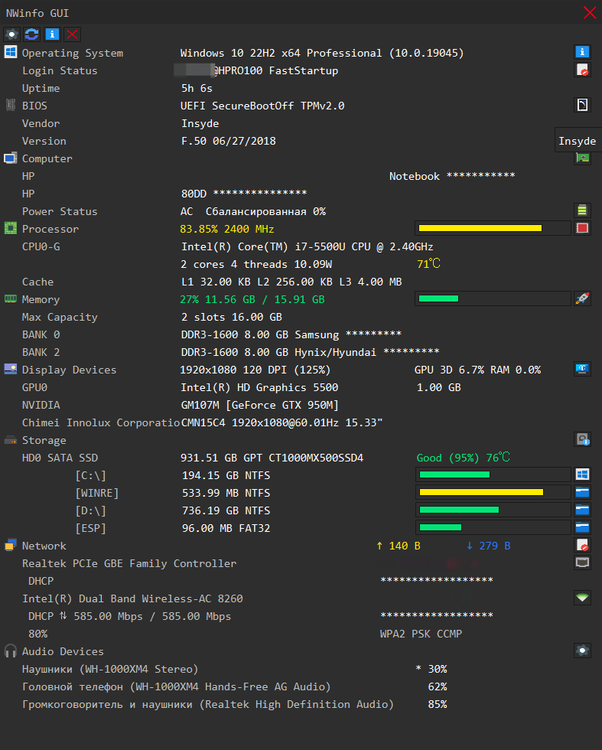
Task: Open the disk info icon on Storage row
Action: [x=582, y=439]
